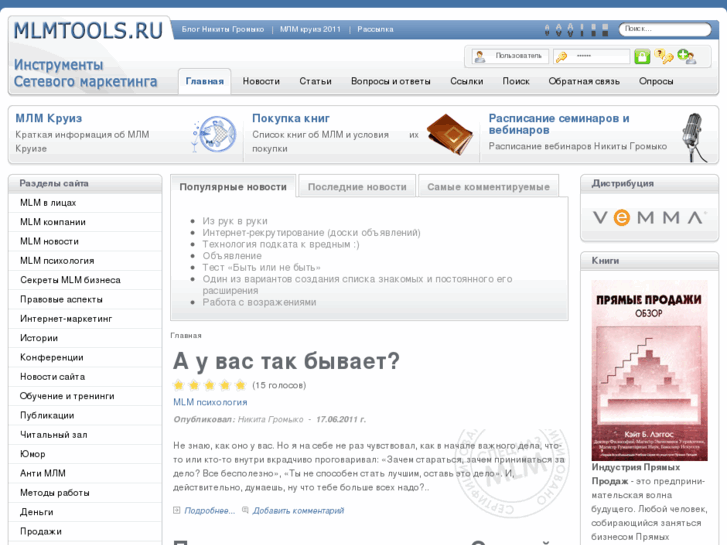Open Интернет-рекрутирование news item
This screenshot has height=545, width=727.
[311, 232]
